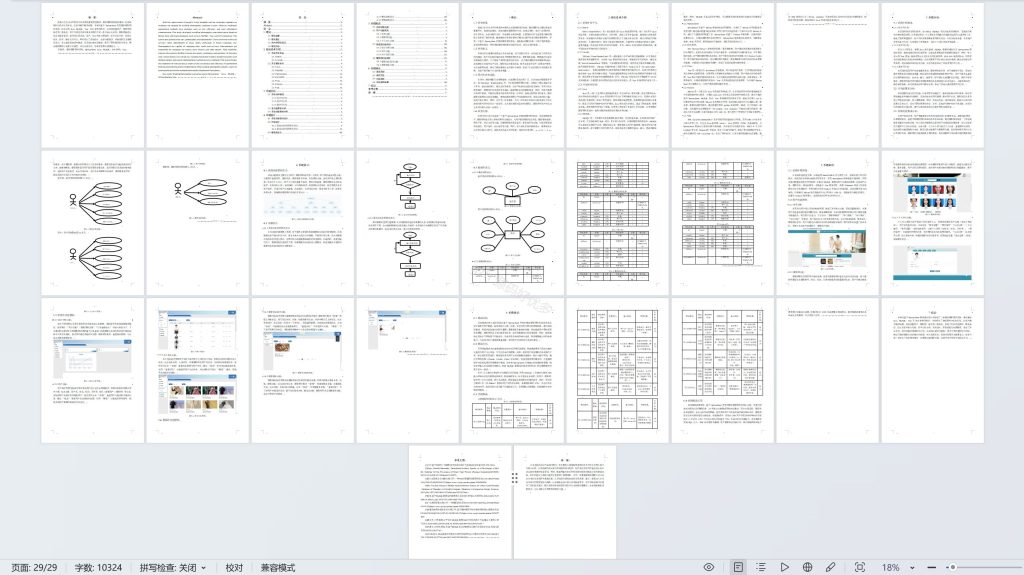The width and height of the screenshot is (1024, 575).
Task: Open 拼写检查: 关闭 spell check dropdown
Action: point(172,567)
